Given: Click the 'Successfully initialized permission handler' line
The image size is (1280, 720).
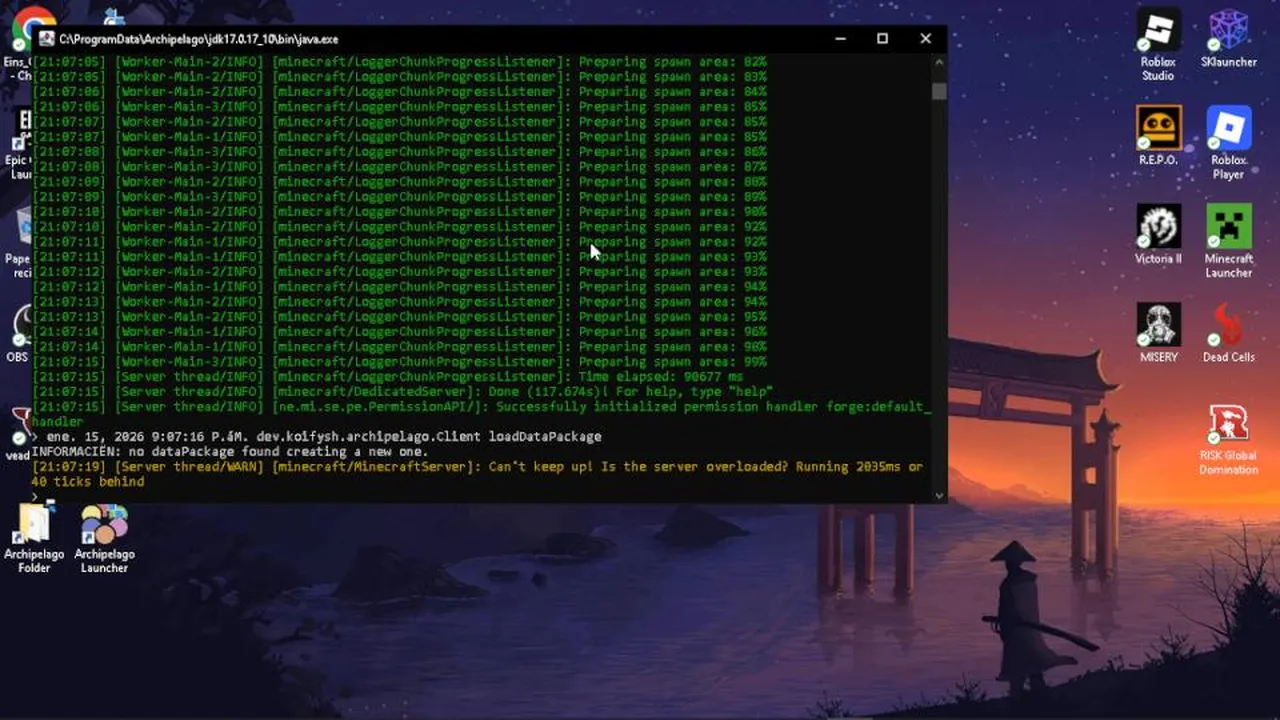Looking at the screenshot, I should tap(482, 414).
